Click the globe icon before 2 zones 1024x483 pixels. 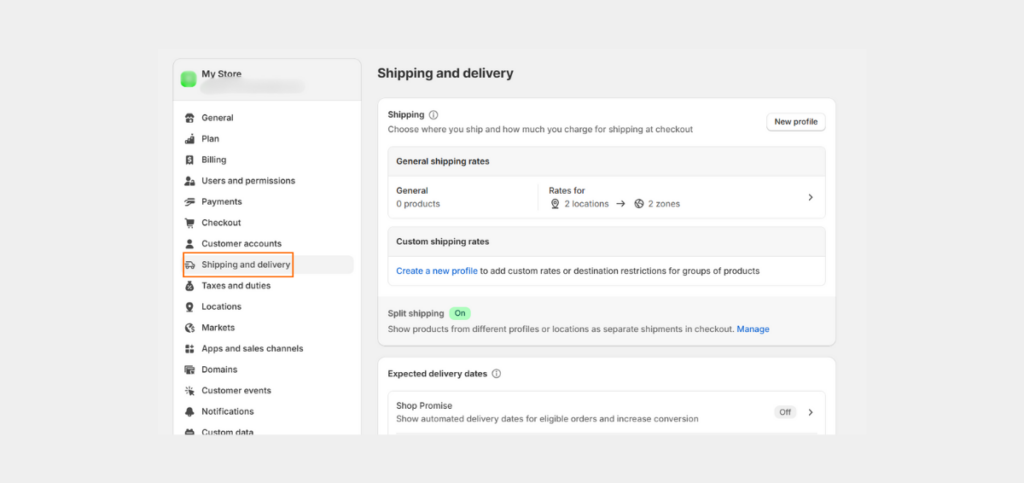pyautogui.click(x=639, y=204)
